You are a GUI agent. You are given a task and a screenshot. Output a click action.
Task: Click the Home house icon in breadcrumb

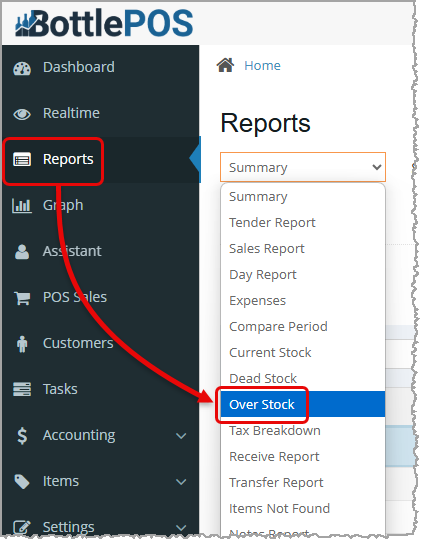tap(225, 65)
